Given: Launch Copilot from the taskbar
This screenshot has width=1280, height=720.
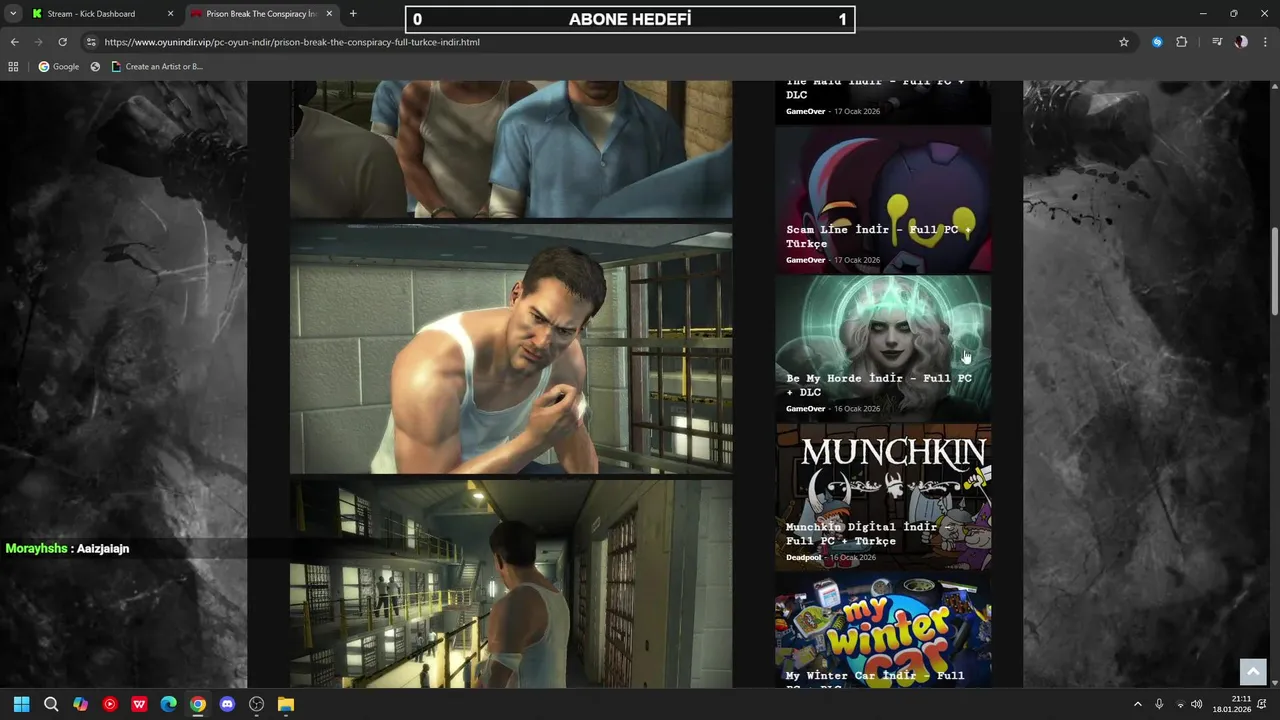Looking at the screenshot, I should [80, 704].
